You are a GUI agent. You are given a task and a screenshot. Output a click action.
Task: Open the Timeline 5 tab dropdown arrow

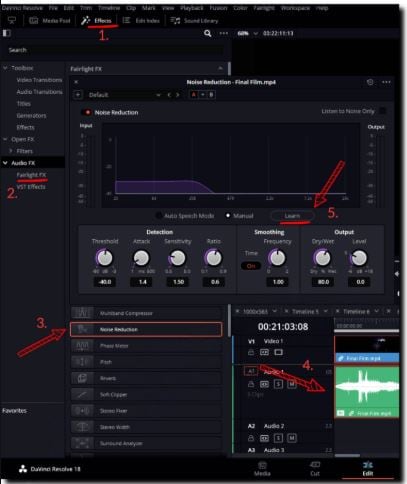click(326, 311)
